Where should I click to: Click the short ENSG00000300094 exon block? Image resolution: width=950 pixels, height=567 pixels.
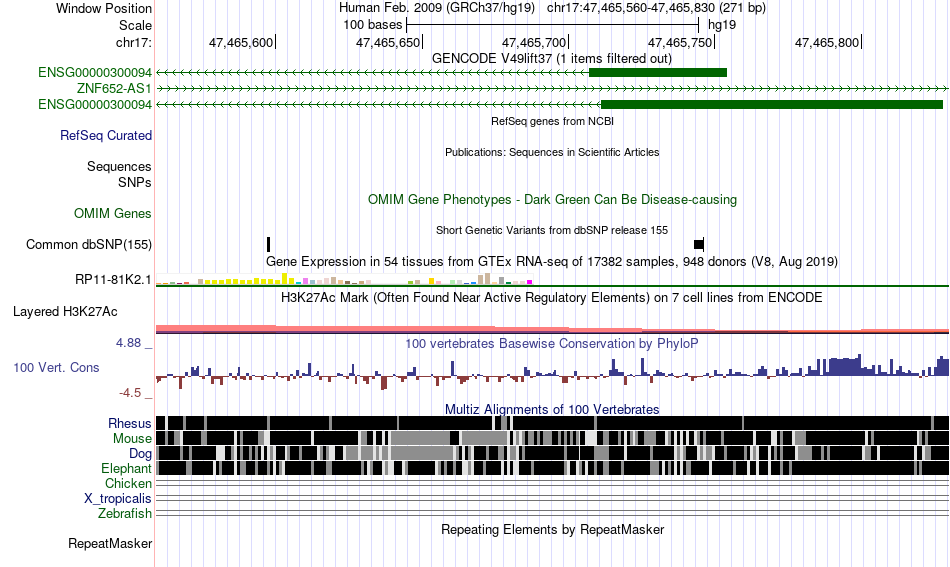657,73
